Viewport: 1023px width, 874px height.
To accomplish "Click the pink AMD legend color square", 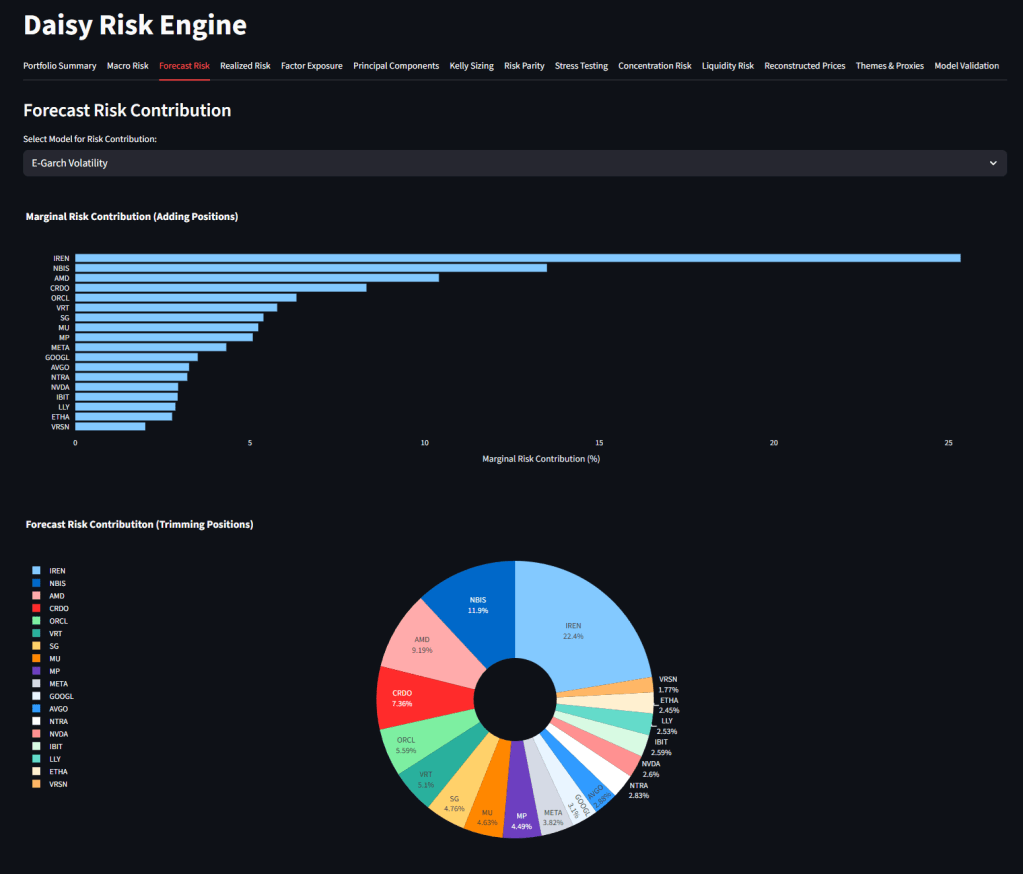I will (x=36, y=596).
